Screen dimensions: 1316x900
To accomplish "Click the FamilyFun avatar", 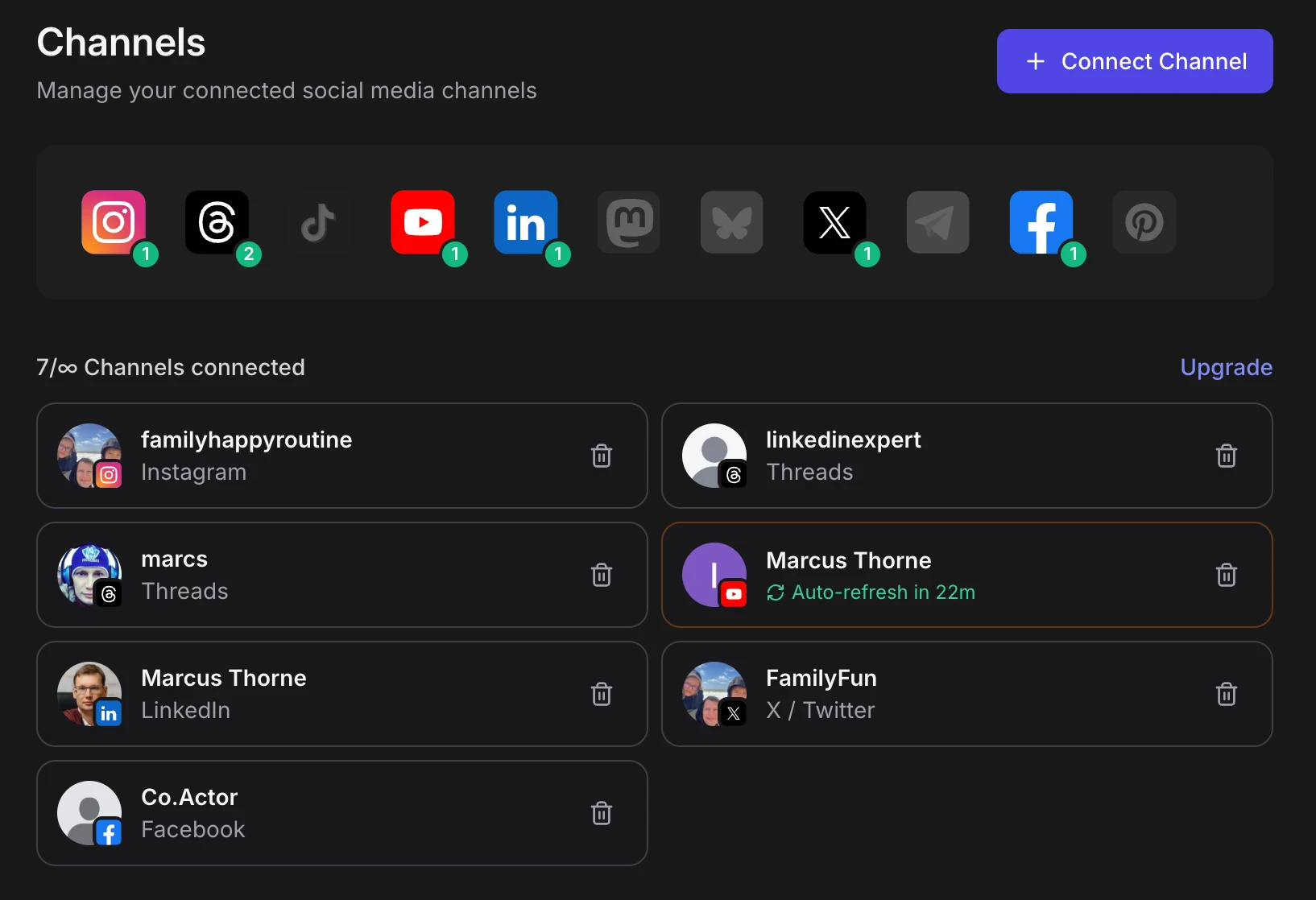I will 714,694.
